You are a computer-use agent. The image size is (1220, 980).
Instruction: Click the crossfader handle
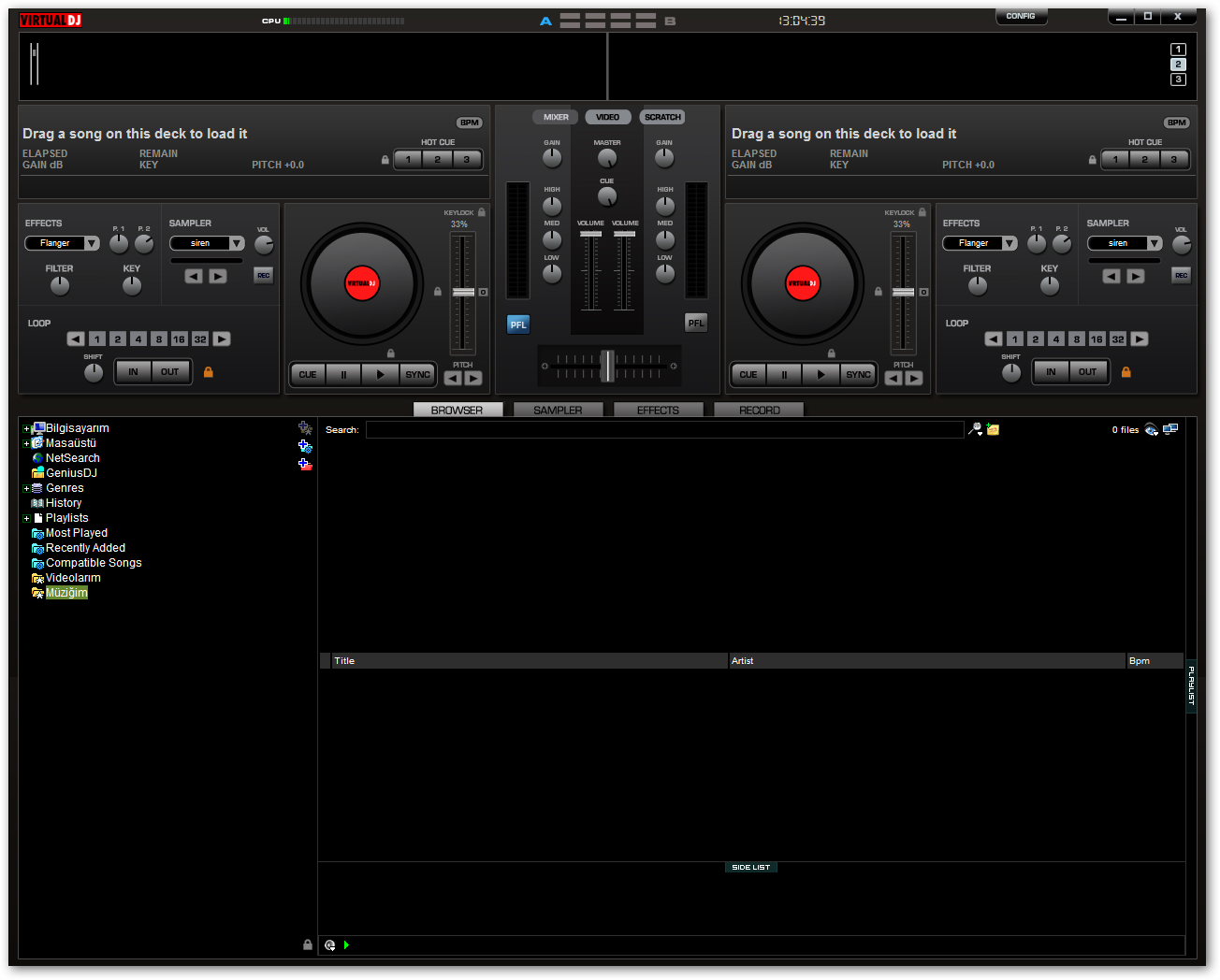click(607, 366)
